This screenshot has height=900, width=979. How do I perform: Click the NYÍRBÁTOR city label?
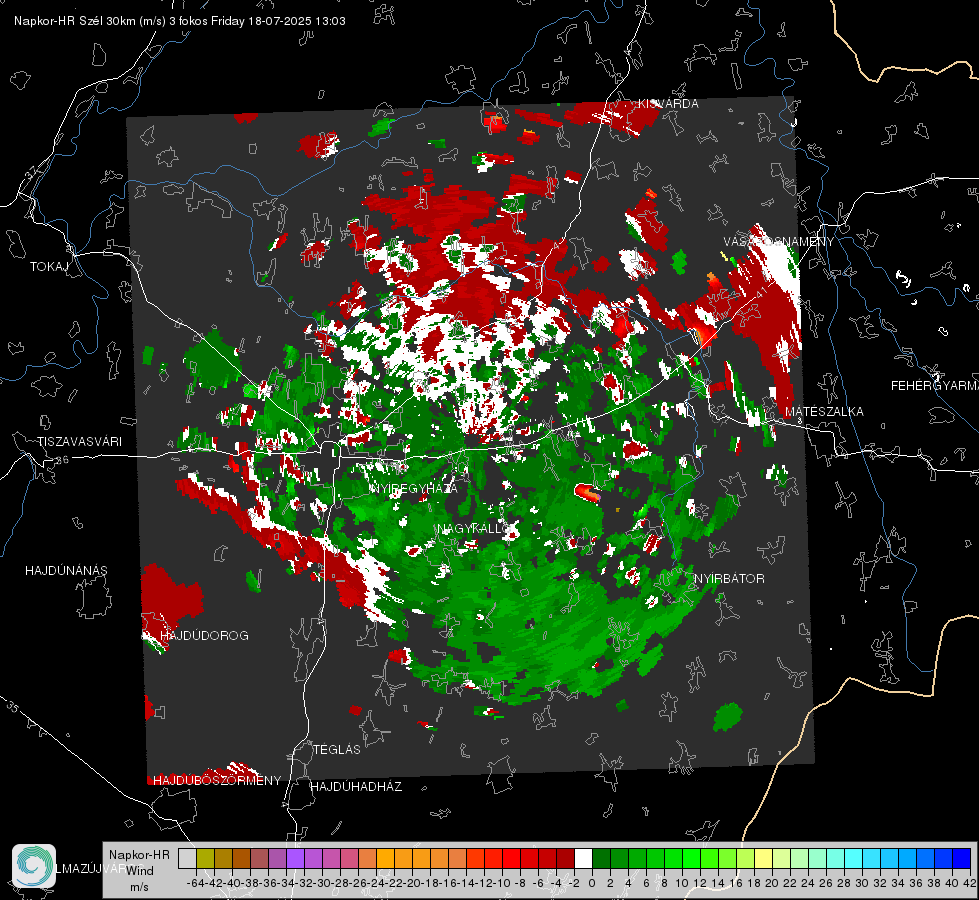729,579
